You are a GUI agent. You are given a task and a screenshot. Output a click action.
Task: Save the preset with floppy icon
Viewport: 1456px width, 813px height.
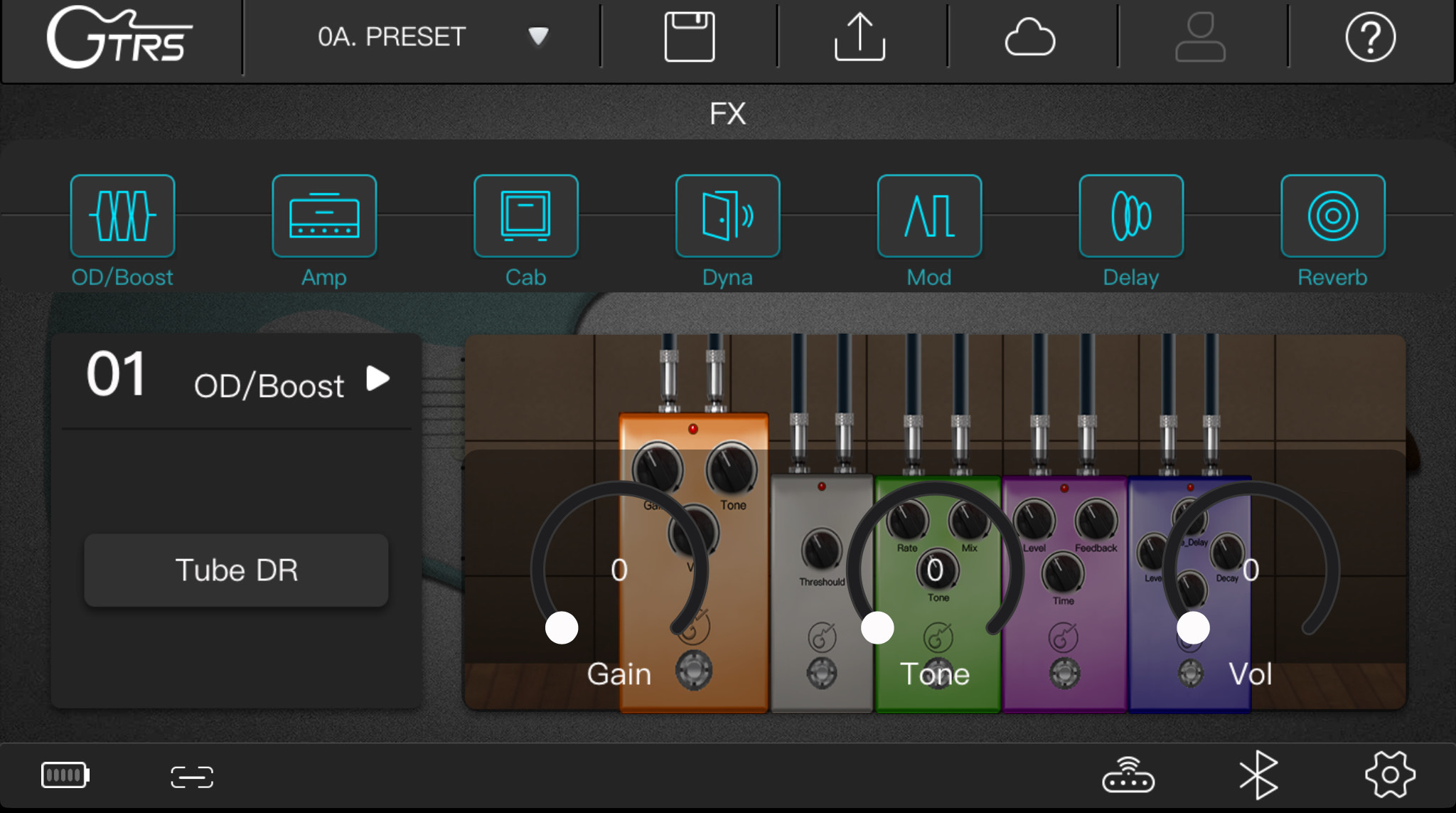[689, 37]
